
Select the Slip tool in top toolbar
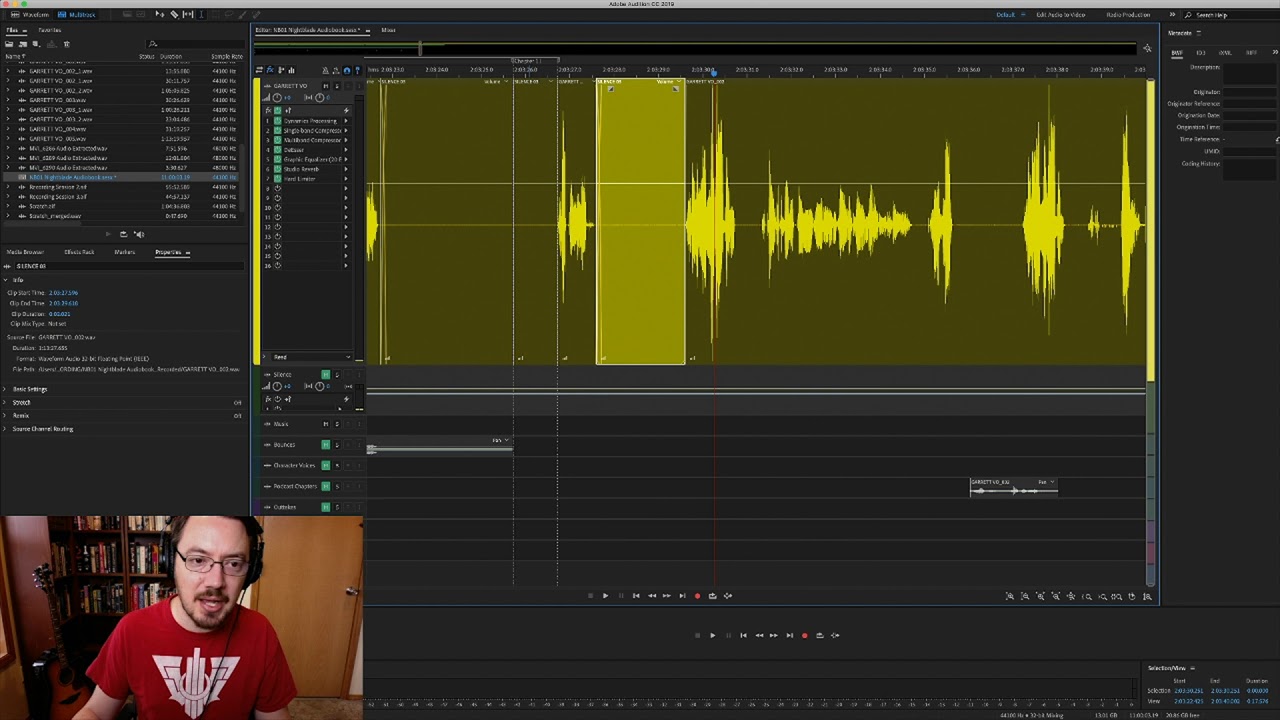point(188,14)
